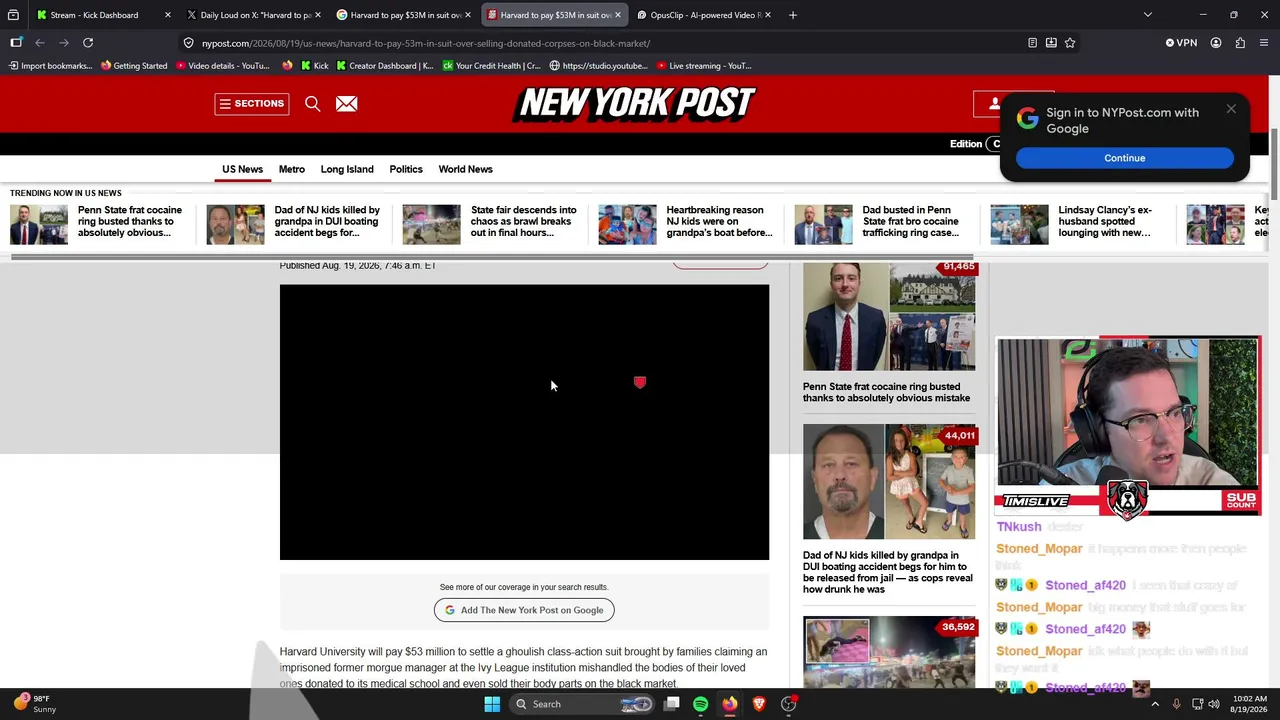The image size is (1280, 720).
Task: Open the Live streaming YouTube bookmark
Action: (x=703, y=66)
